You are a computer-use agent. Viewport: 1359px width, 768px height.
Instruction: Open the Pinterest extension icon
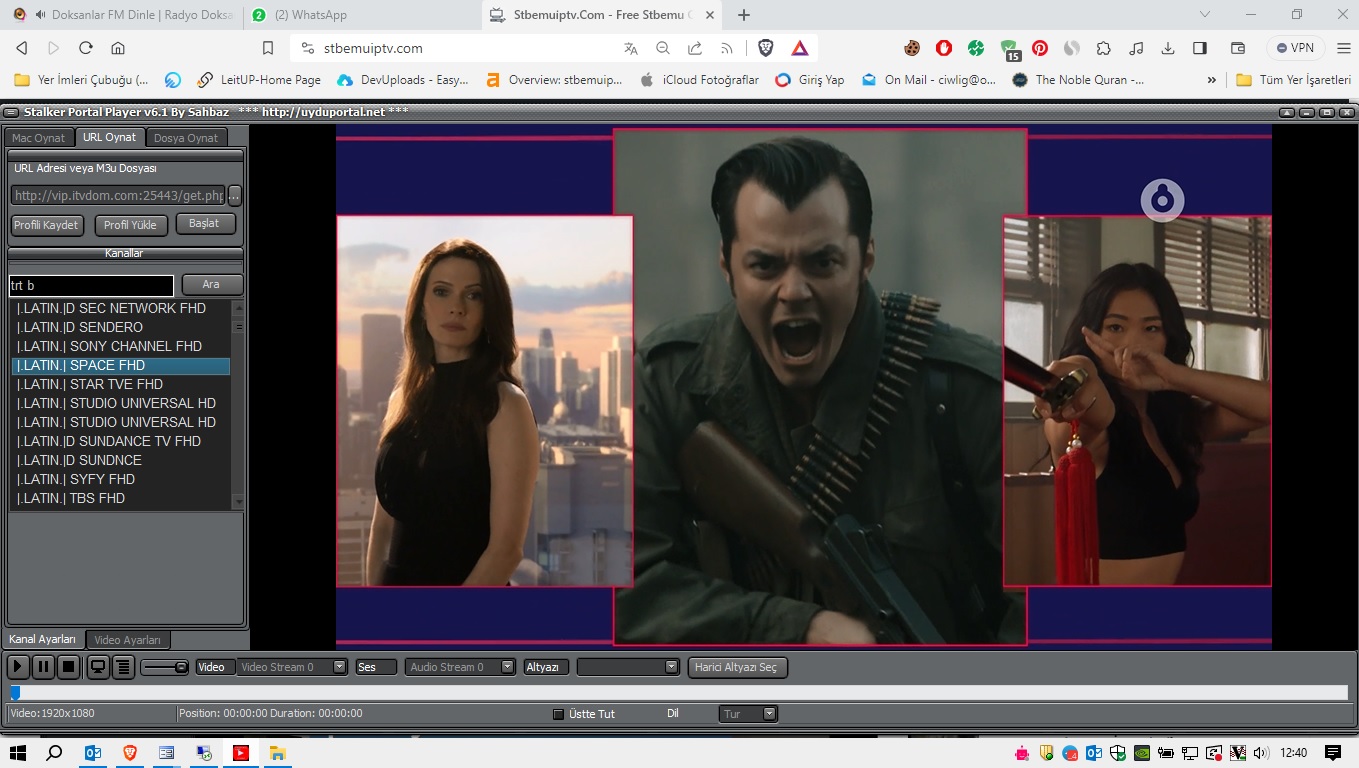tap(1040, 48)
